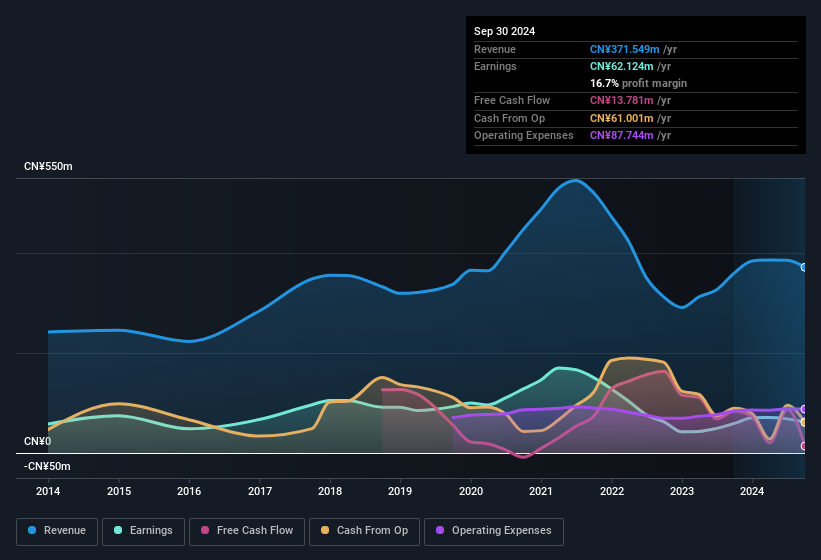
Task: Click the CN¥550m y-axis label
Action: pos(48,166)
